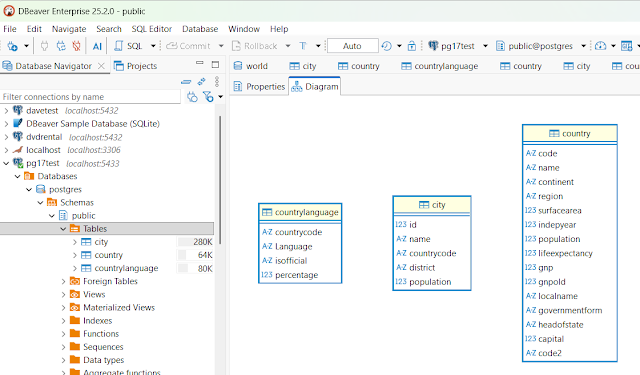Screen dimensions: 640x375
Task: Click the Filter connections by name field
Action: [91, 97]
